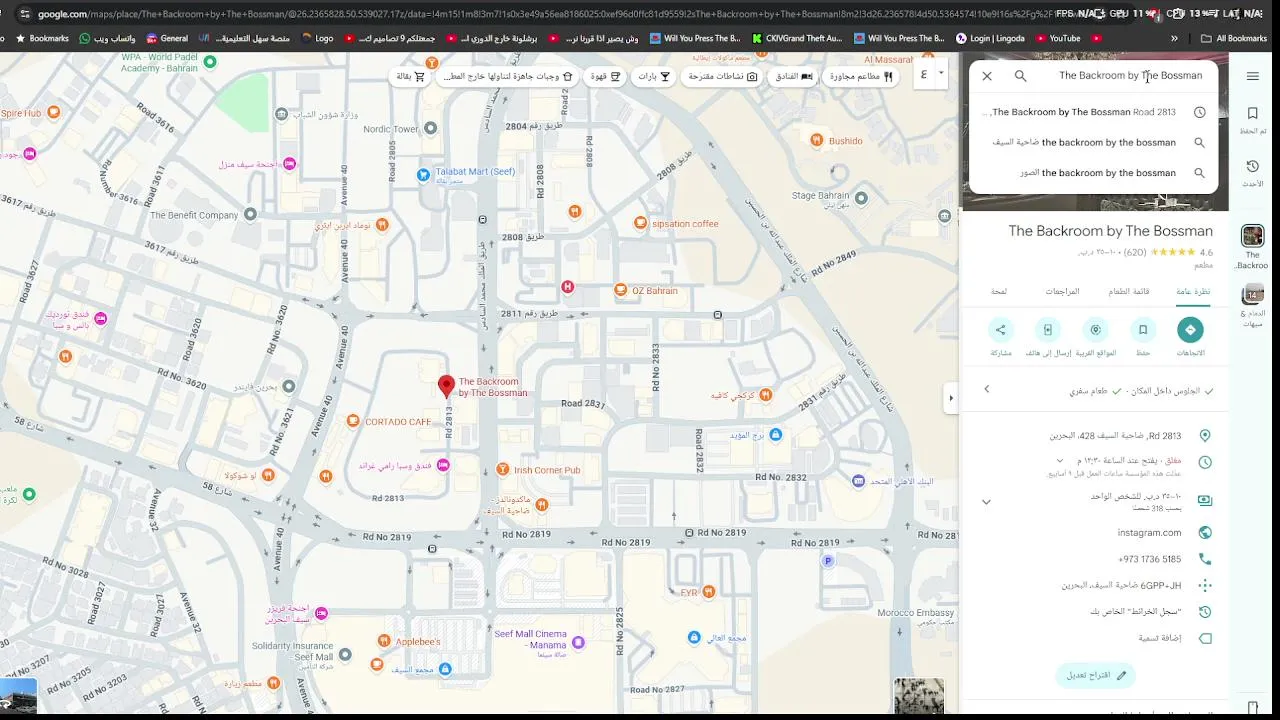Switch to the About (لمحة) tab
This screenshot has width=1280, height=720.
pos(999,292)
